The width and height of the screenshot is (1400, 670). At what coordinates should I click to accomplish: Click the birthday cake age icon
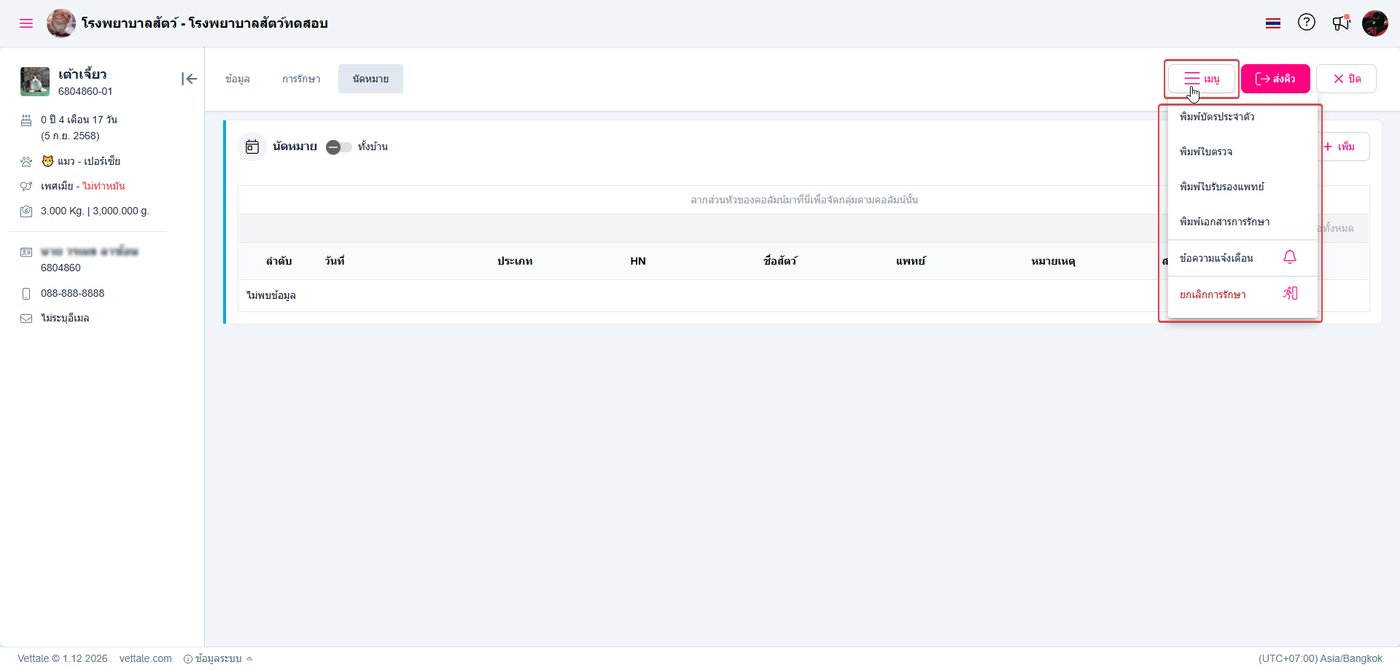(26, 120)
